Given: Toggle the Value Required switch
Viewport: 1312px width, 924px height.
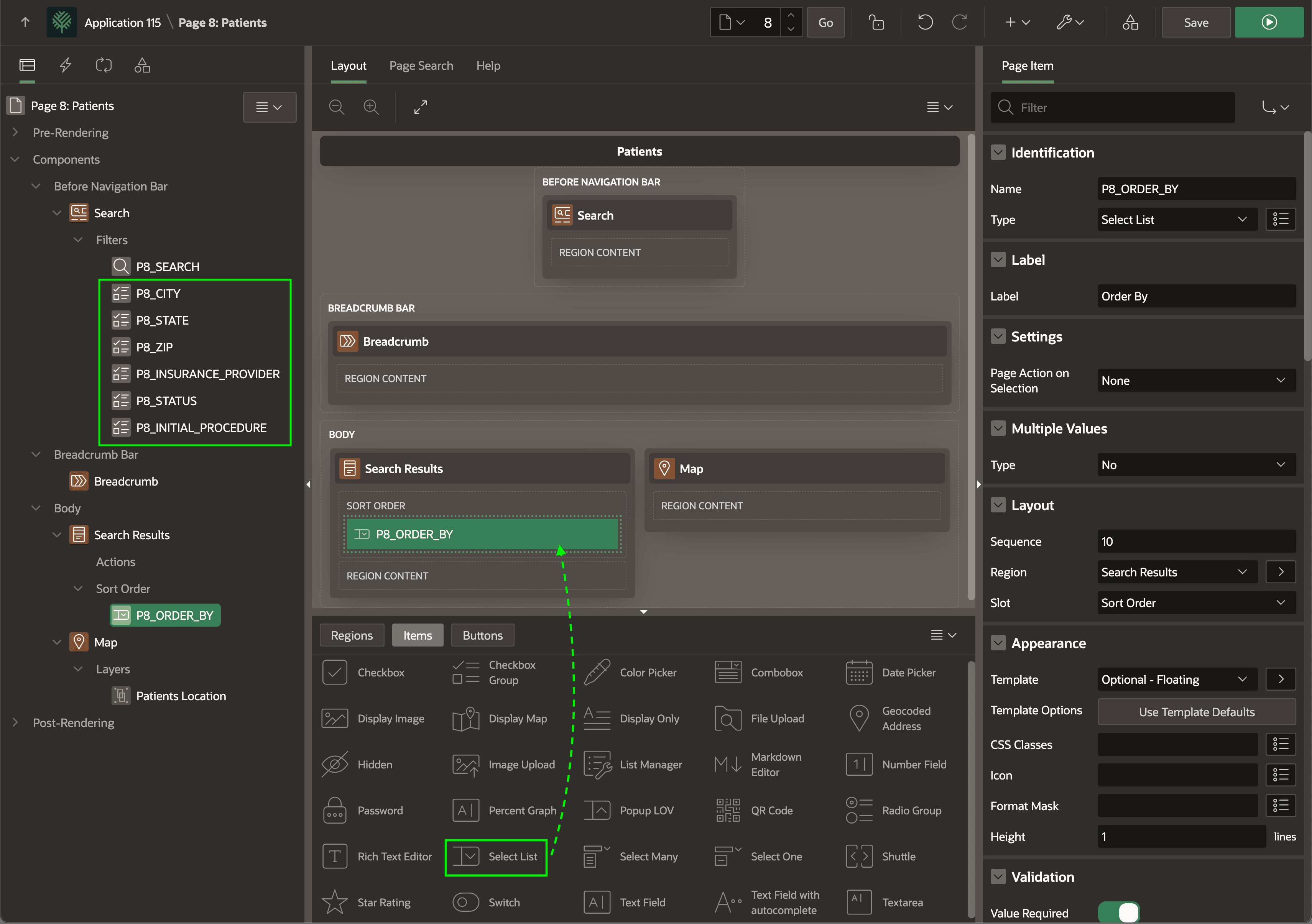Looking at the screenshot, I should [x=1118, y=912].
